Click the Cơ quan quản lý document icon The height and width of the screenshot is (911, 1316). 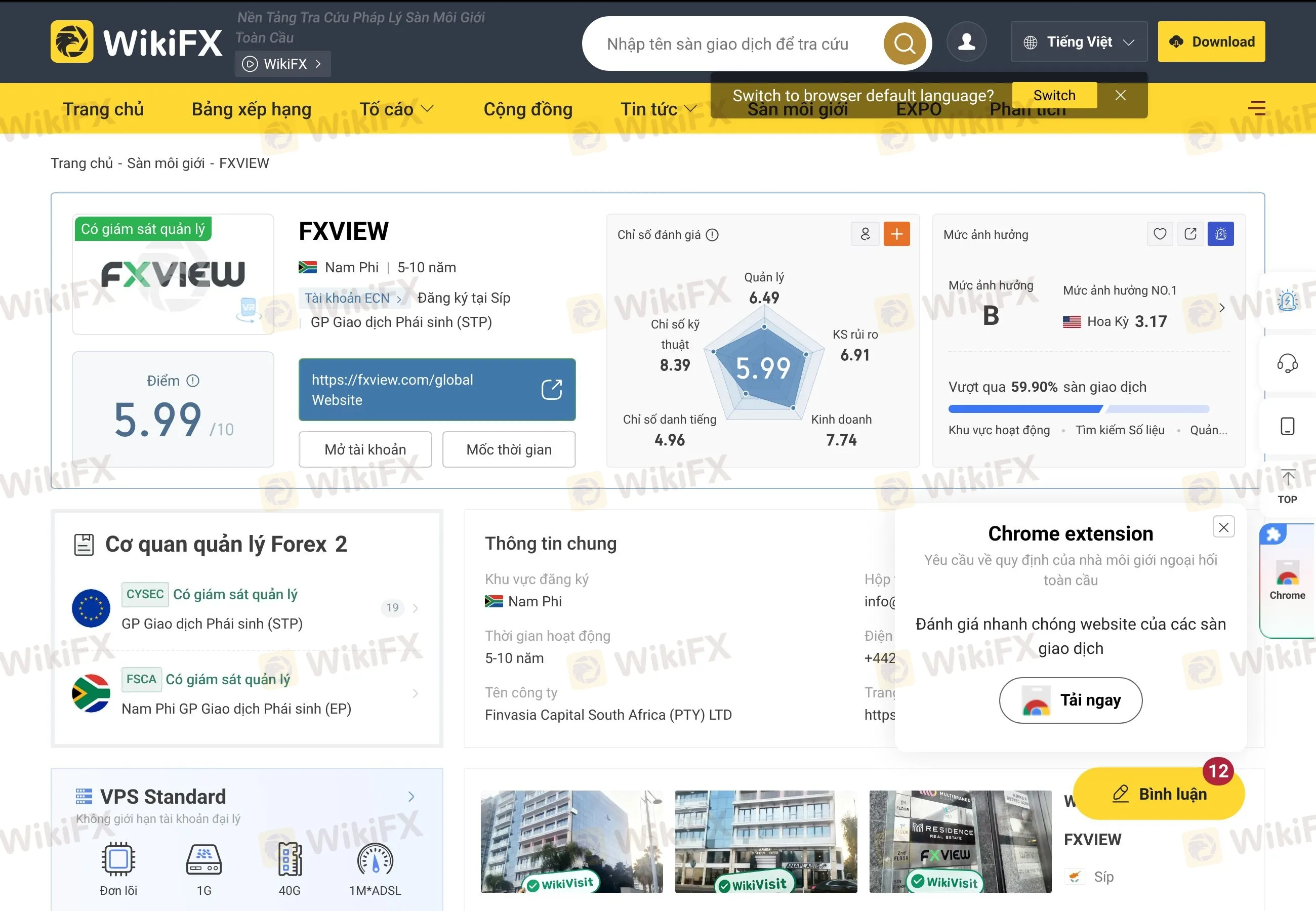(84, 545)
